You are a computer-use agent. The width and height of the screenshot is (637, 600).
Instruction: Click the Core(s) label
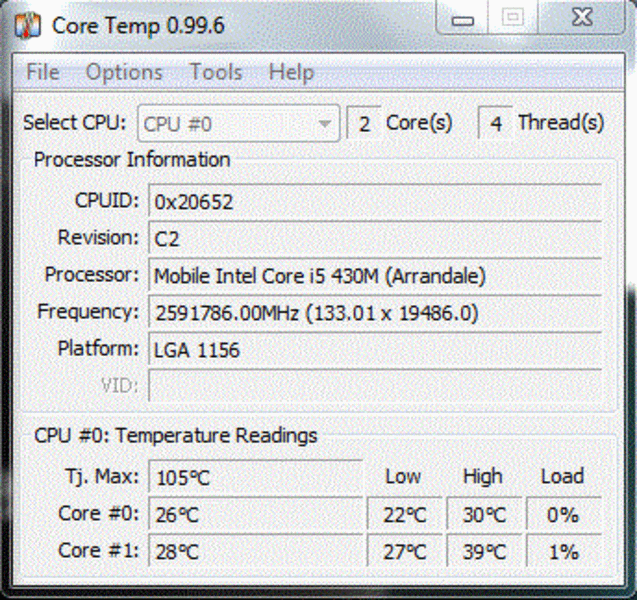tap(419, 123)
